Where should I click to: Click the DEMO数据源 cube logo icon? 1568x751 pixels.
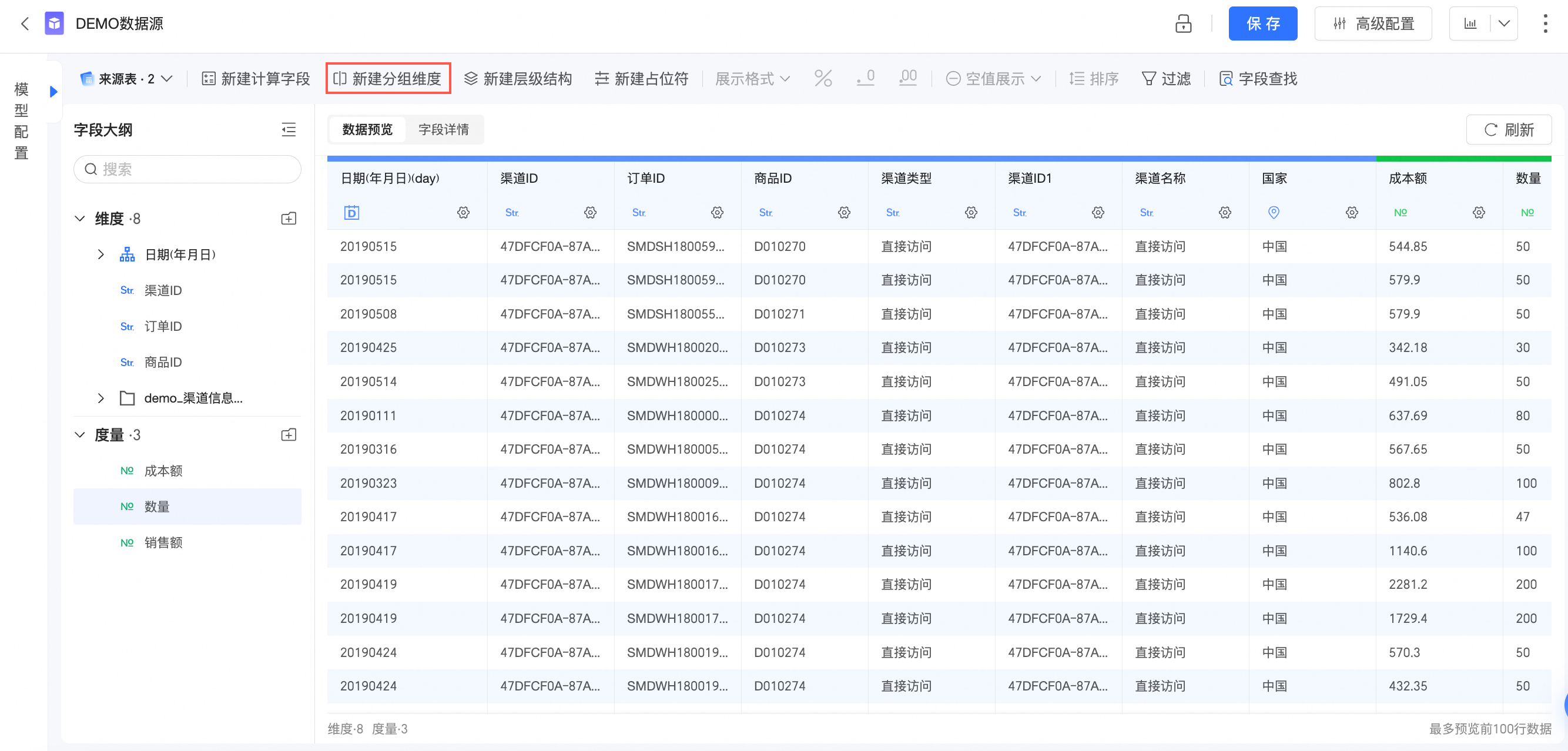click(54, 24)
